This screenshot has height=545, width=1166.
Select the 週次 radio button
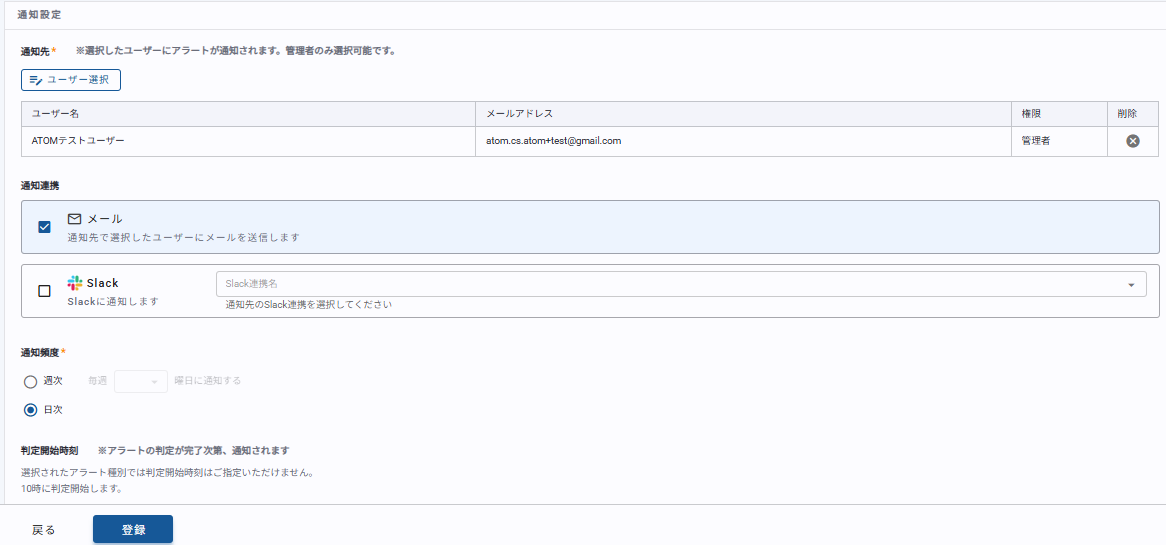(30, 381)
